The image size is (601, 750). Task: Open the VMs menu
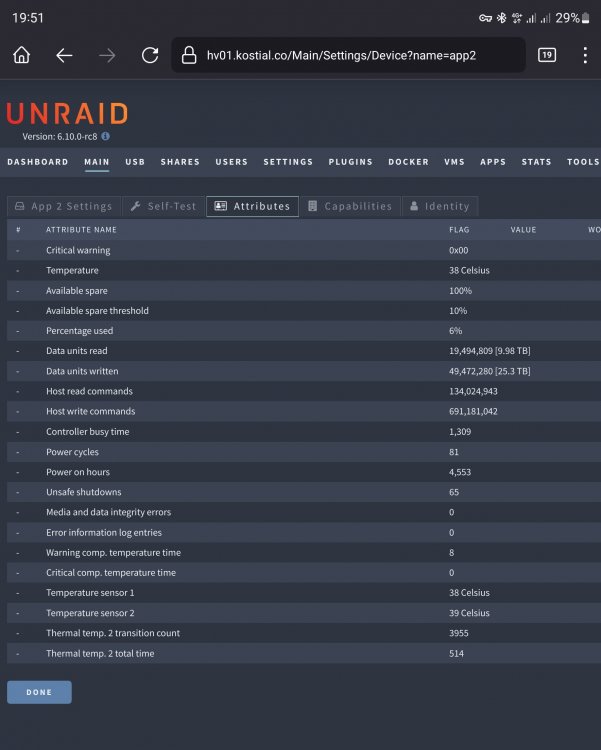point(455,162)
